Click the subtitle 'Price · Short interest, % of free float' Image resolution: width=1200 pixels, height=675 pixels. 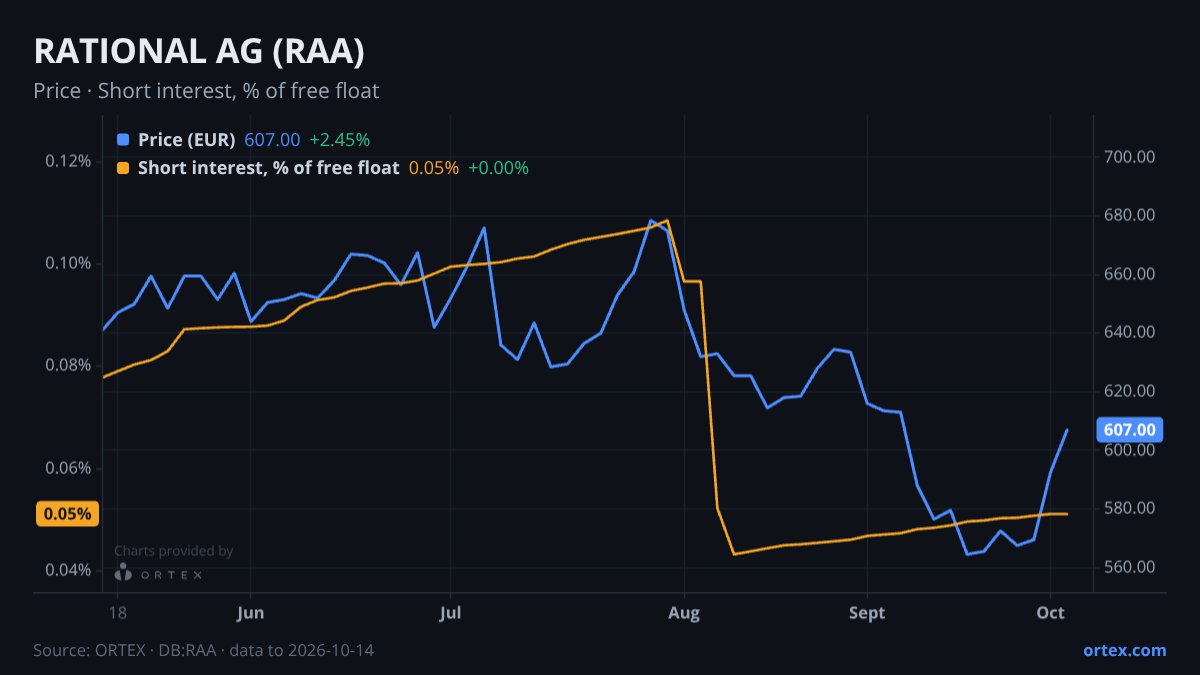pyautogui.click(x=206, y=91)
